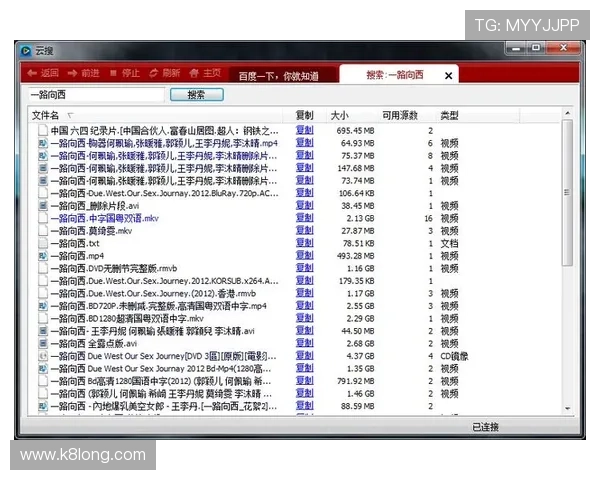Minimize the 云搜 window
Viewport: 600px width, 480px height.
(516, 48)
